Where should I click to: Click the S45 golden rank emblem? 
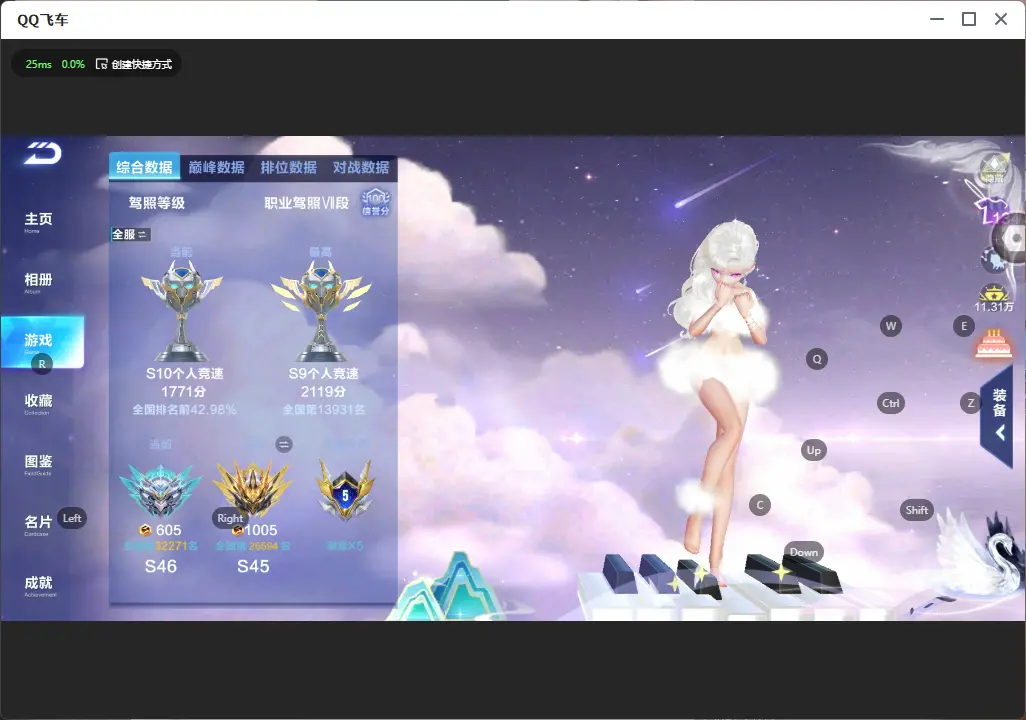coord(253,488)
